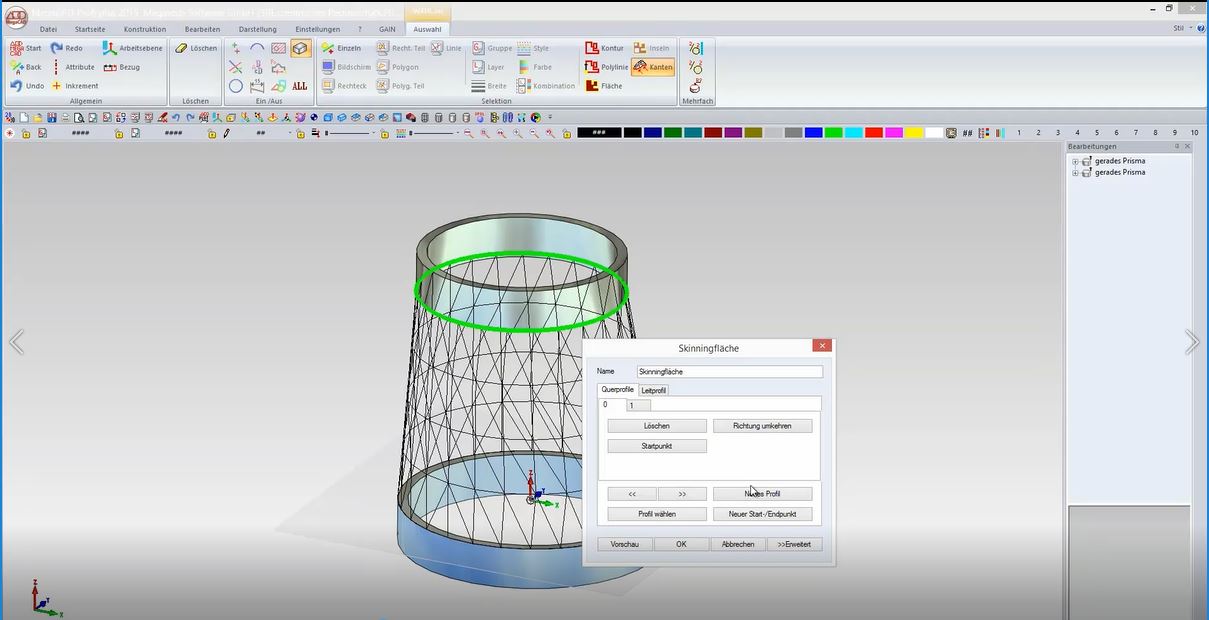
Task: Switch to the Startseite ribbon tab
Action: pos(90,29)
